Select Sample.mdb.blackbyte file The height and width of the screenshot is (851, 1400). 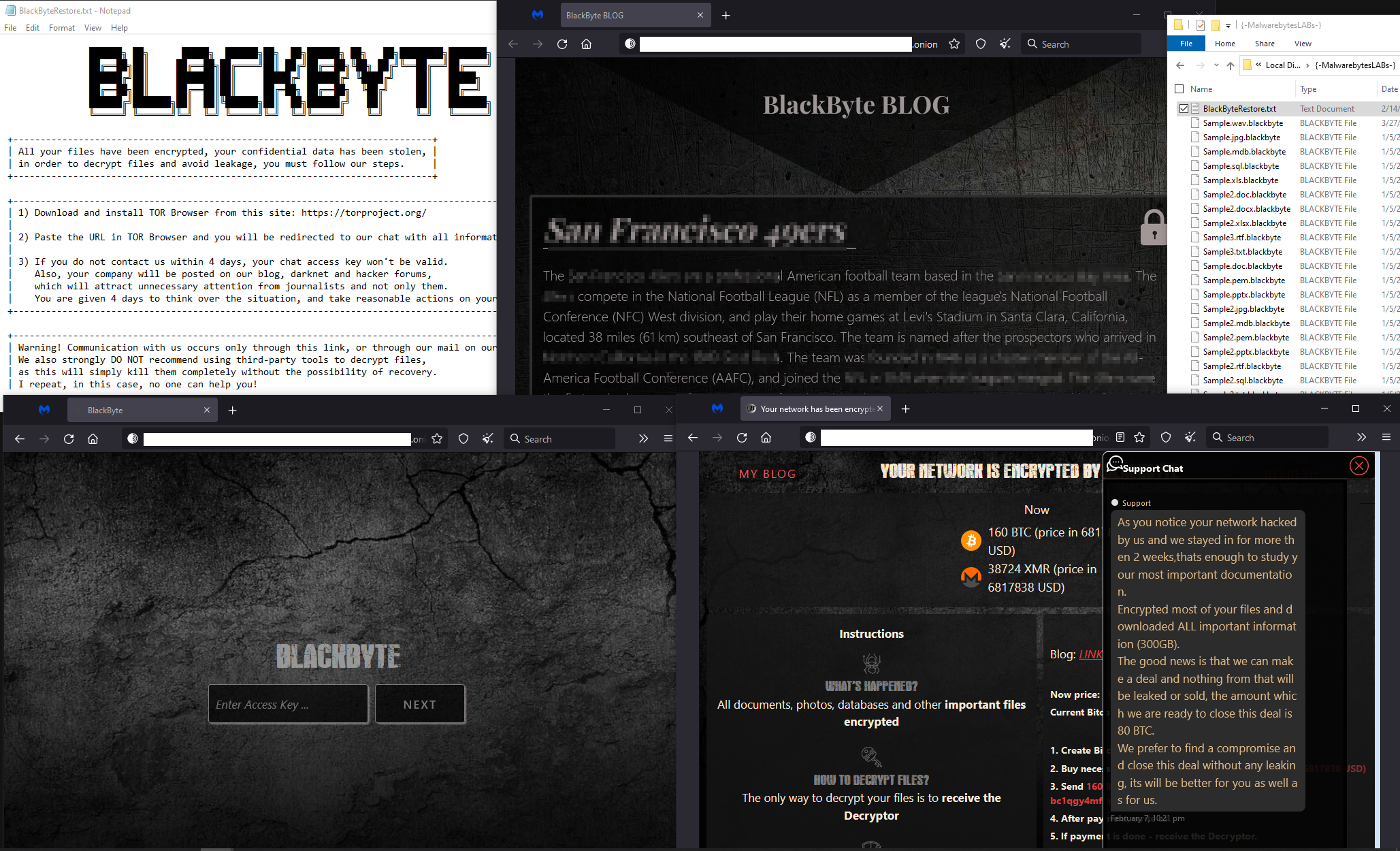[x=1244, y=152]
